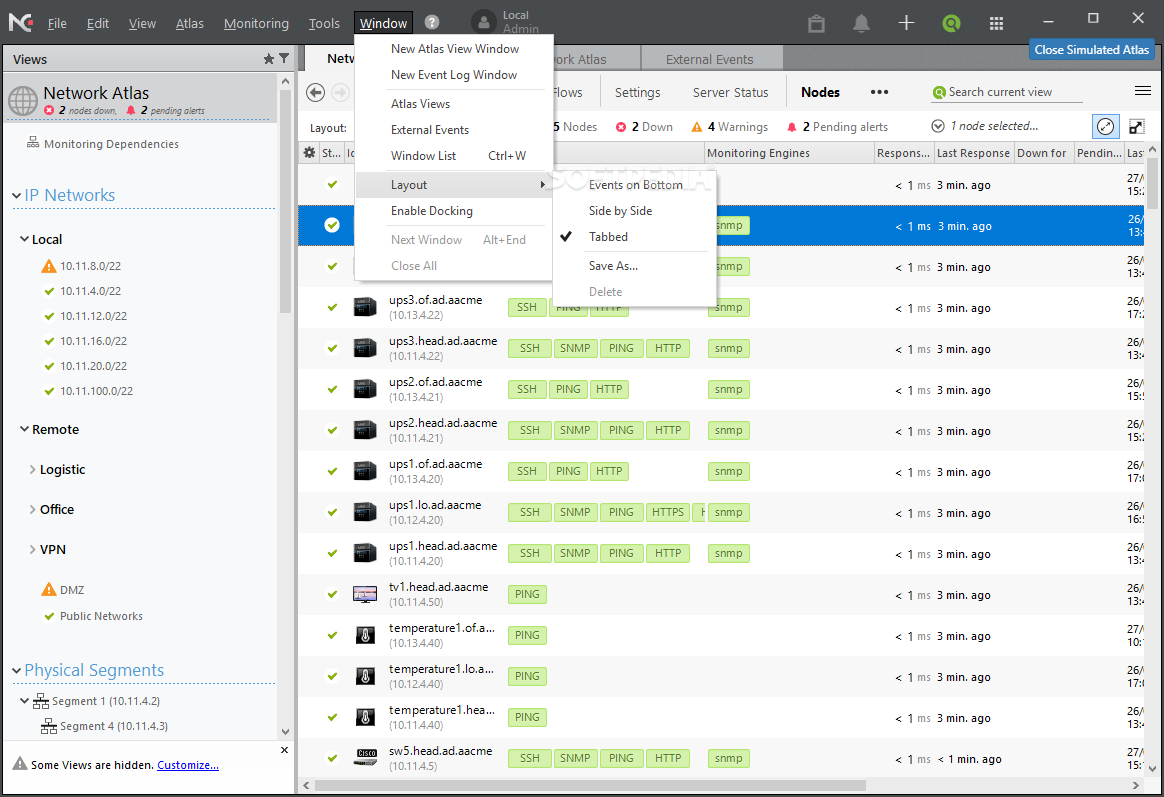The image size is (1164, 797).
Task: Choose New Event Log Window
Action: [454, 75]
